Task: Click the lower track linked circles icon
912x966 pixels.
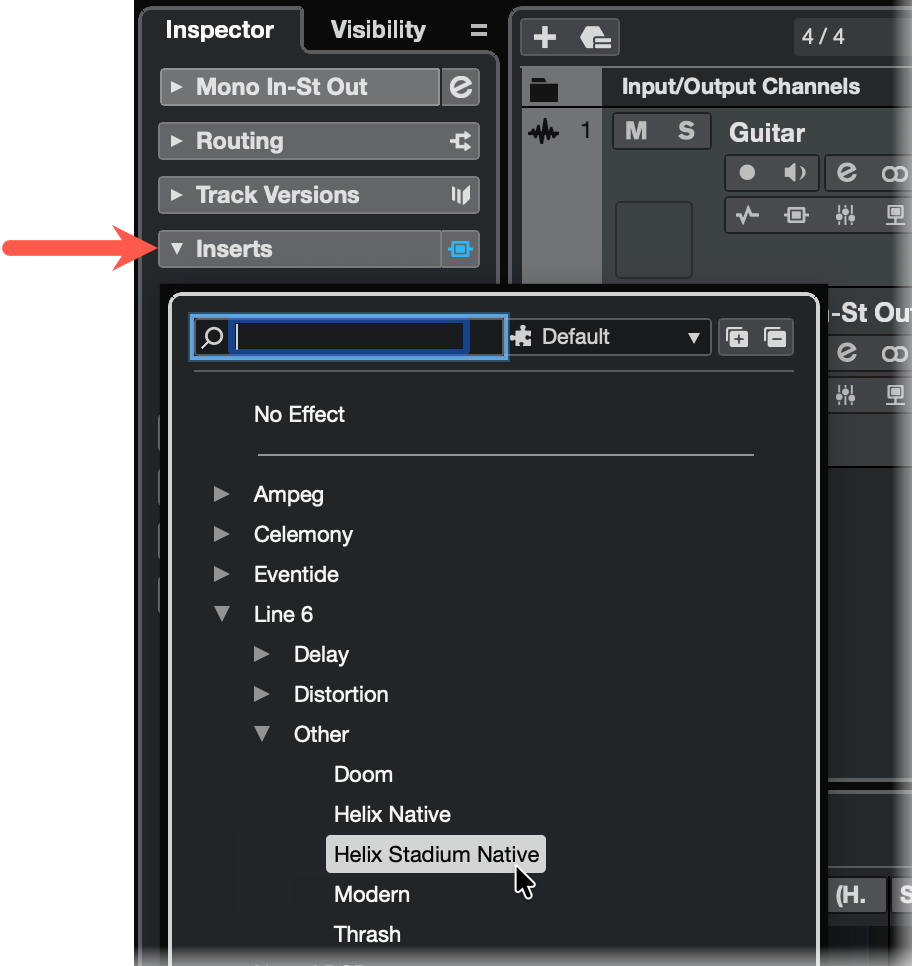Action: [x=894, y=354]
